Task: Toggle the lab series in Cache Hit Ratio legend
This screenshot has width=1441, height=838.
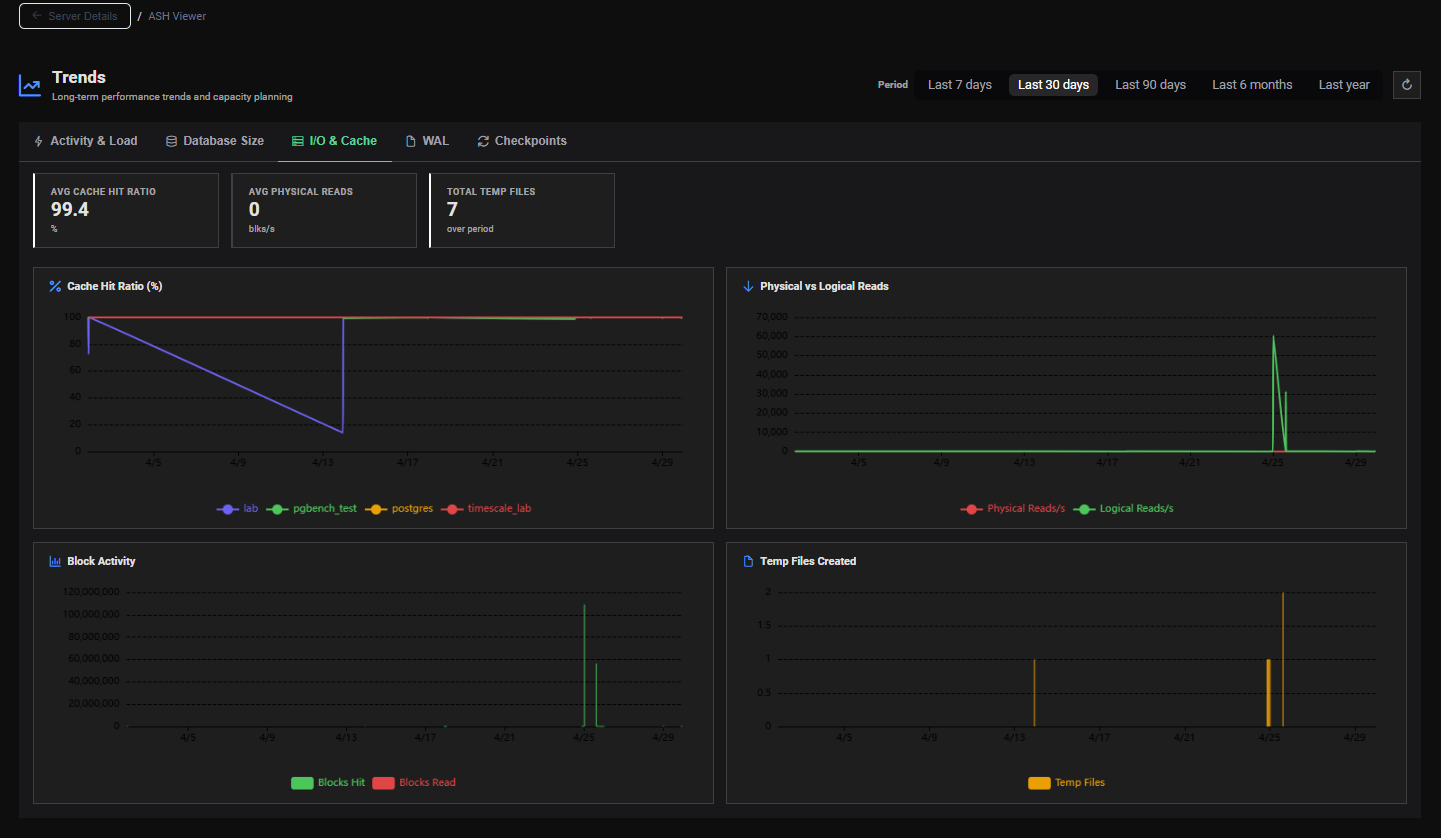Action: coord(237,508)
